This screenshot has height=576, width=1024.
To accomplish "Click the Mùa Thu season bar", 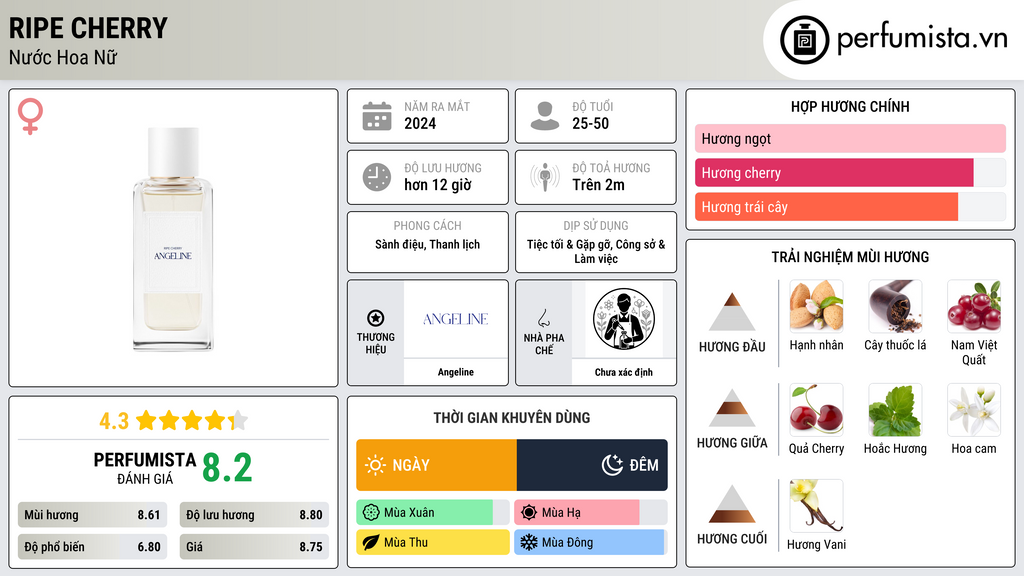I will click(433, 542).
